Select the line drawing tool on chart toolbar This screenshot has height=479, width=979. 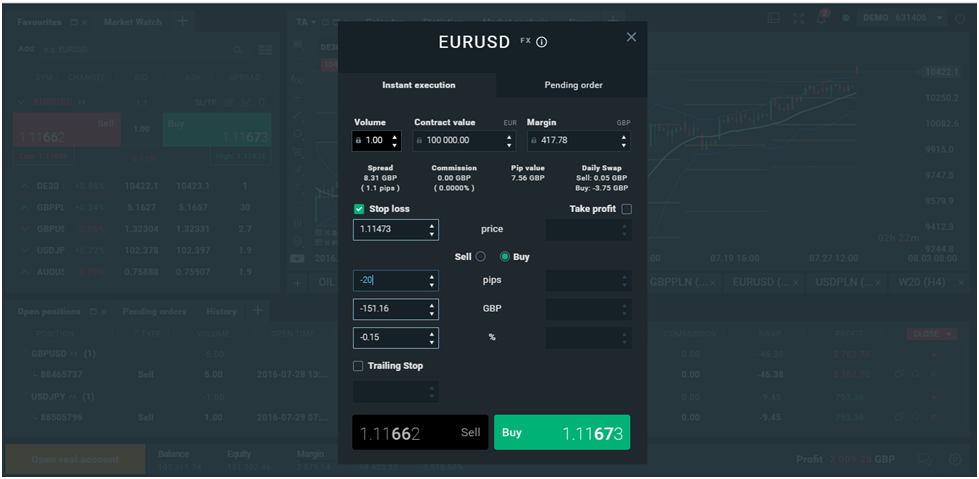tap(298, 116)
